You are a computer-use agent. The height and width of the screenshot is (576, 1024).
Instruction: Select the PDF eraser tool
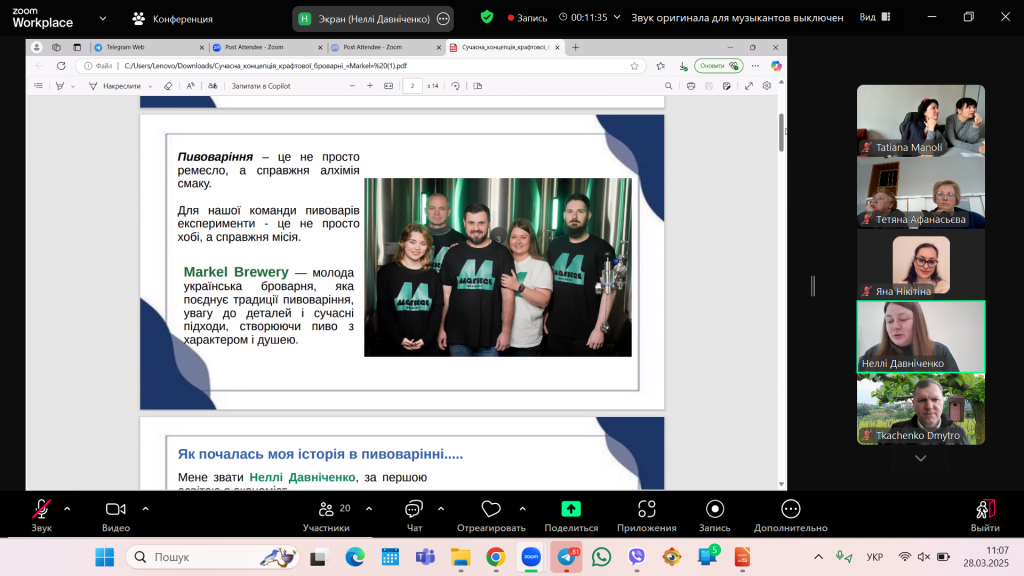pos(168,86)
